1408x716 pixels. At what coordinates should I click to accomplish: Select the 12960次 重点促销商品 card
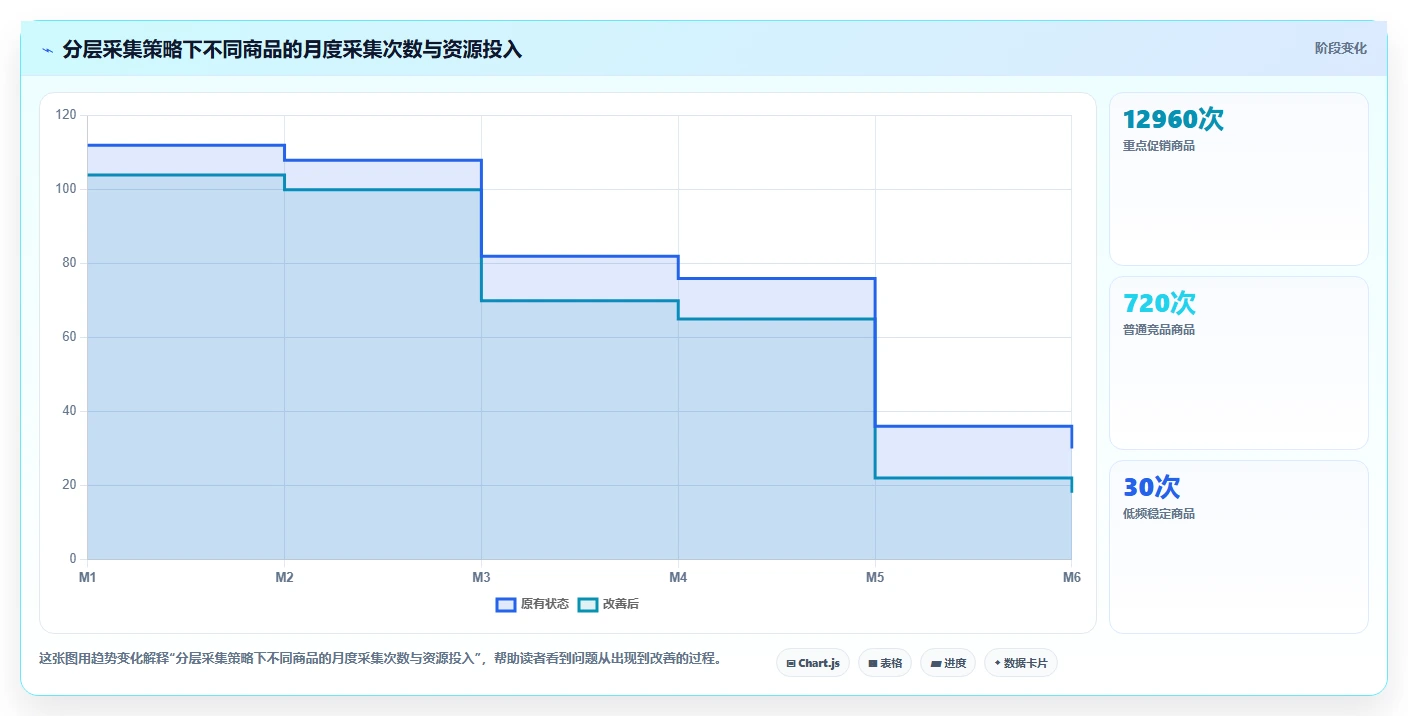[1239, 179]
